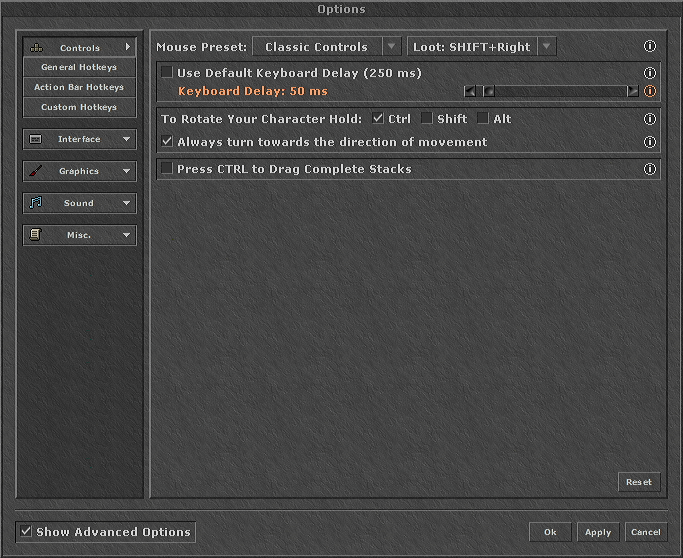Image resolution: width=683 pixels, height=558 pixels.
Task: Click the Reset button
Action: 639,482
